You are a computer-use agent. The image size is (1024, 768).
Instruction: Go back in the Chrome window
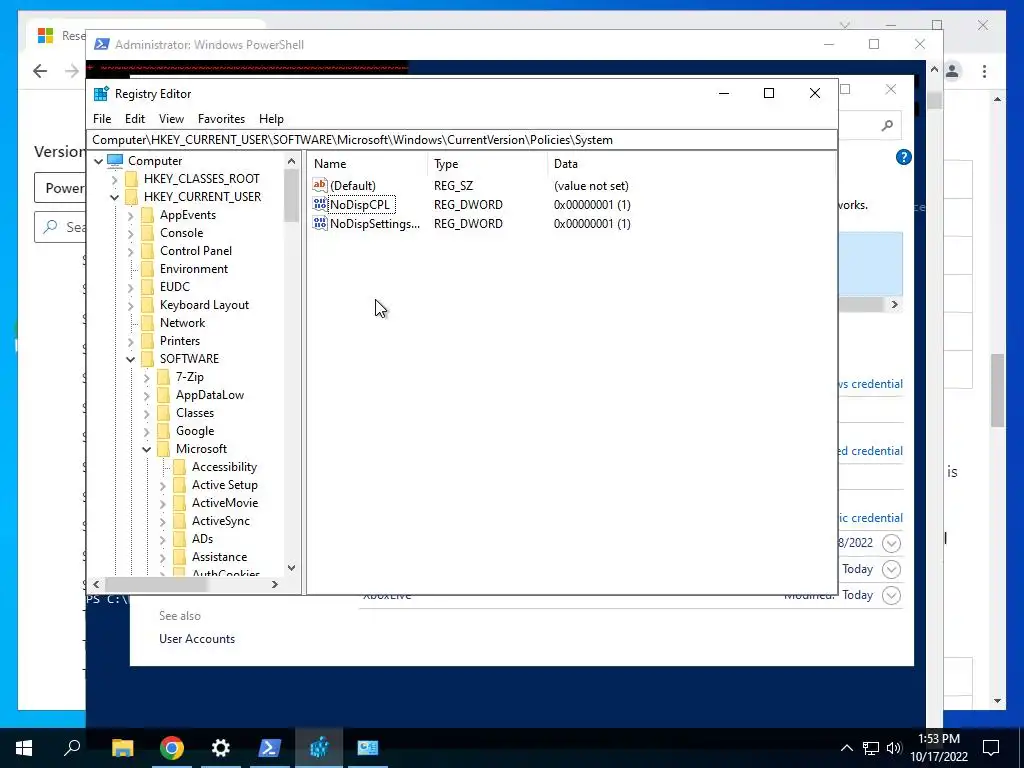pyautogui.click(x=40, y=71)
